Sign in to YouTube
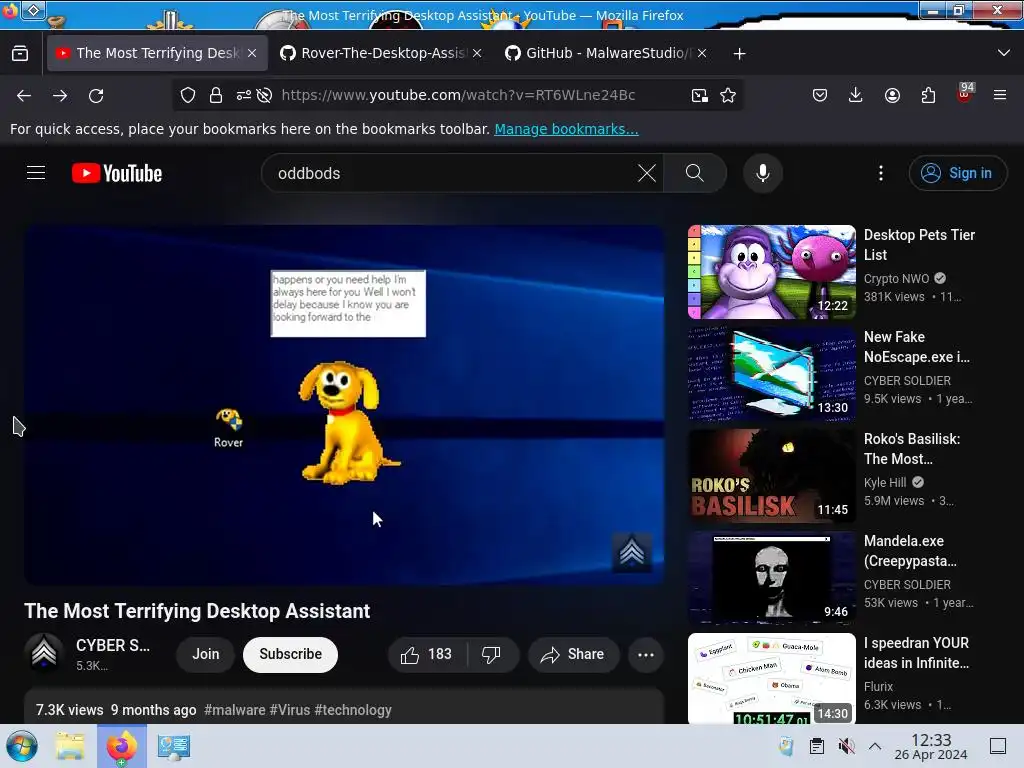The width and height of the screenshot is (1024, 768). coord(958,173)
